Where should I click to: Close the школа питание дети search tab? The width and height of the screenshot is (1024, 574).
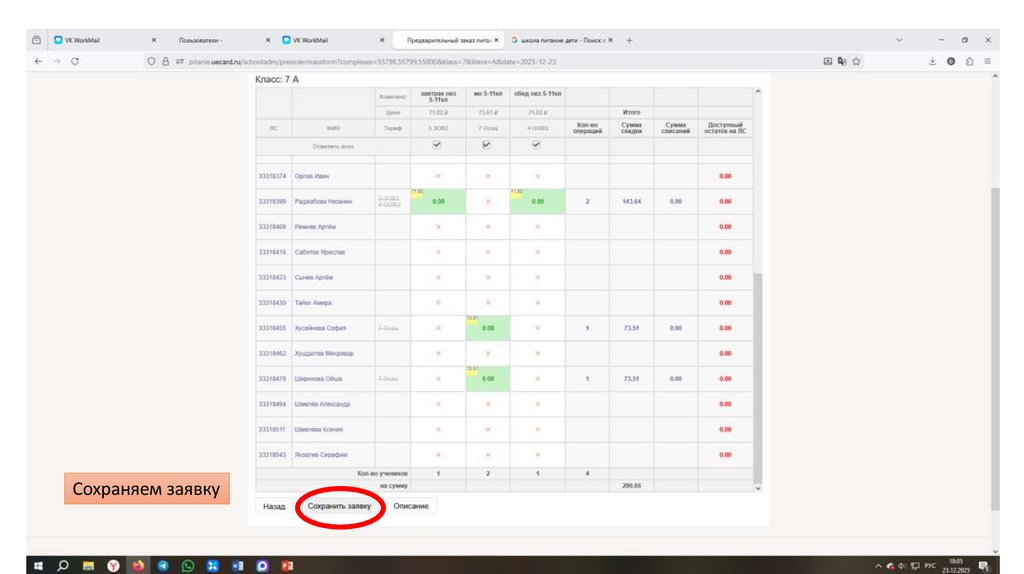pyautogui.click(x=610, y=40)
